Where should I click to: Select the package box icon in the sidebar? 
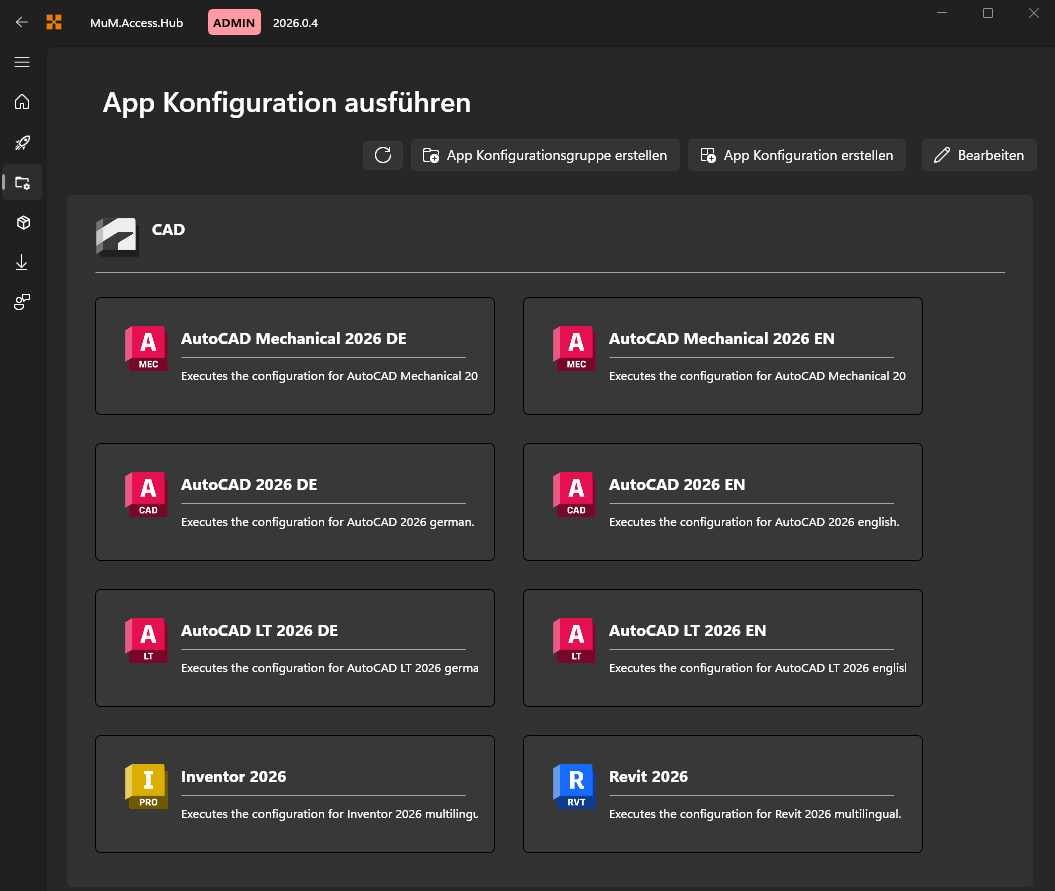(21, 222)
